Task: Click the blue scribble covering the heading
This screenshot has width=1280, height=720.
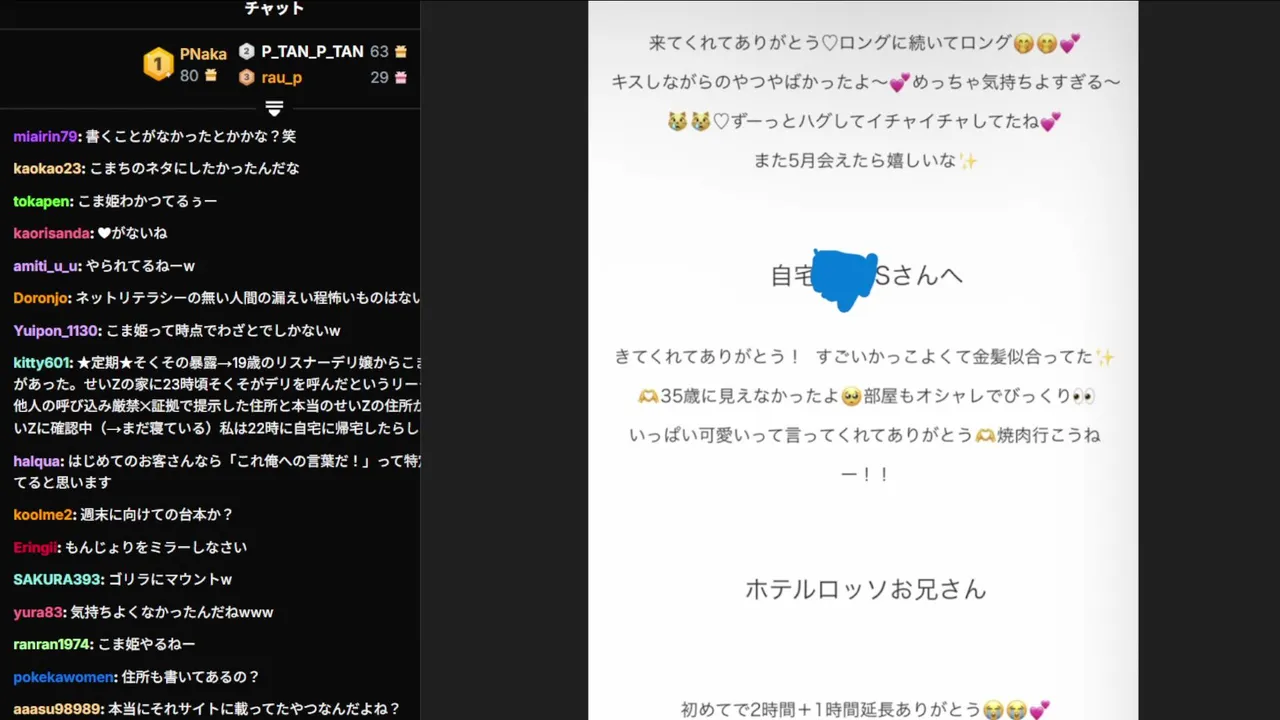Action: click(844, 279)
